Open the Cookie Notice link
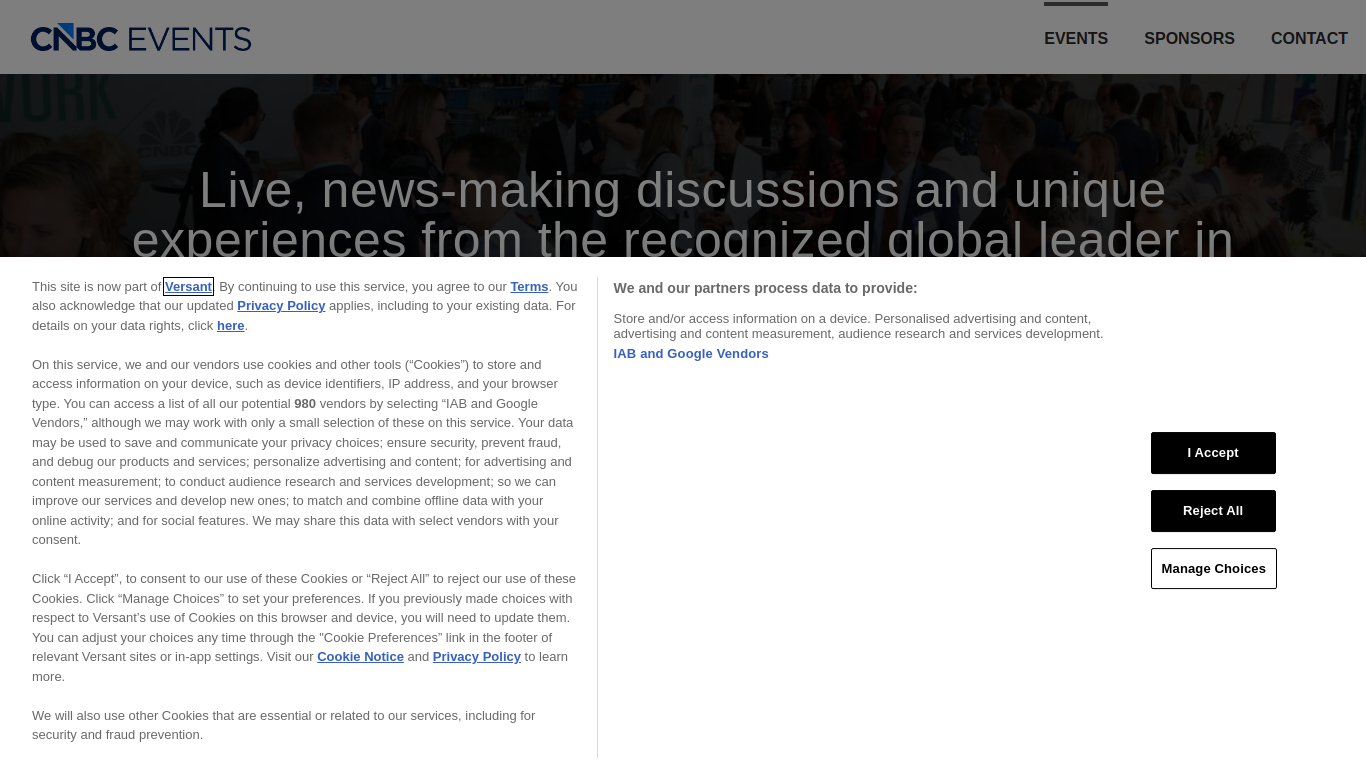 (x=360, y=657)
